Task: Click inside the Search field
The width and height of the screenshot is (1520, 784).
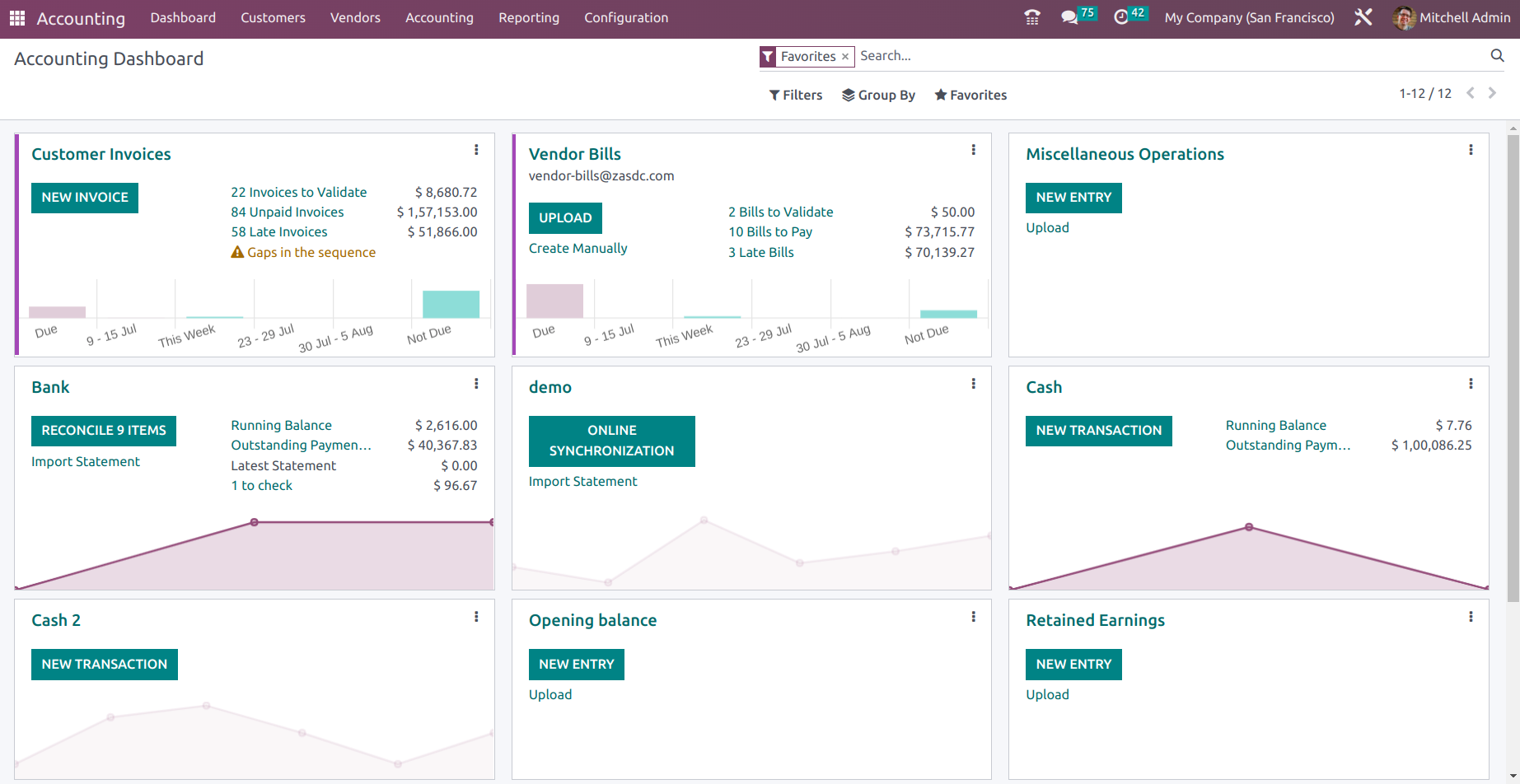Action: click(x=989, y=56)
